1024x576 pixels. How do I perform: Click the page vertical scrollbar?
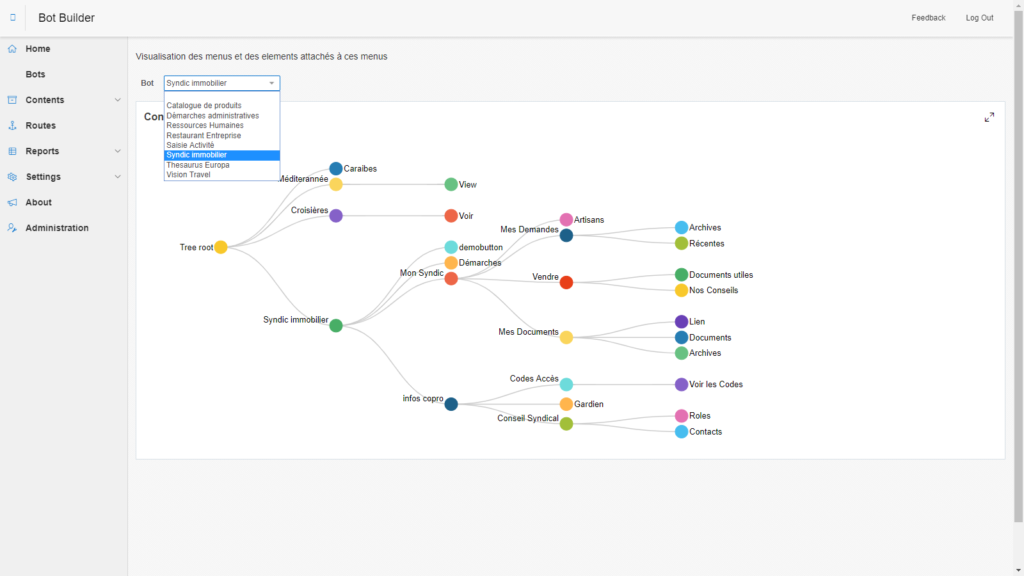click(1018, 266)
